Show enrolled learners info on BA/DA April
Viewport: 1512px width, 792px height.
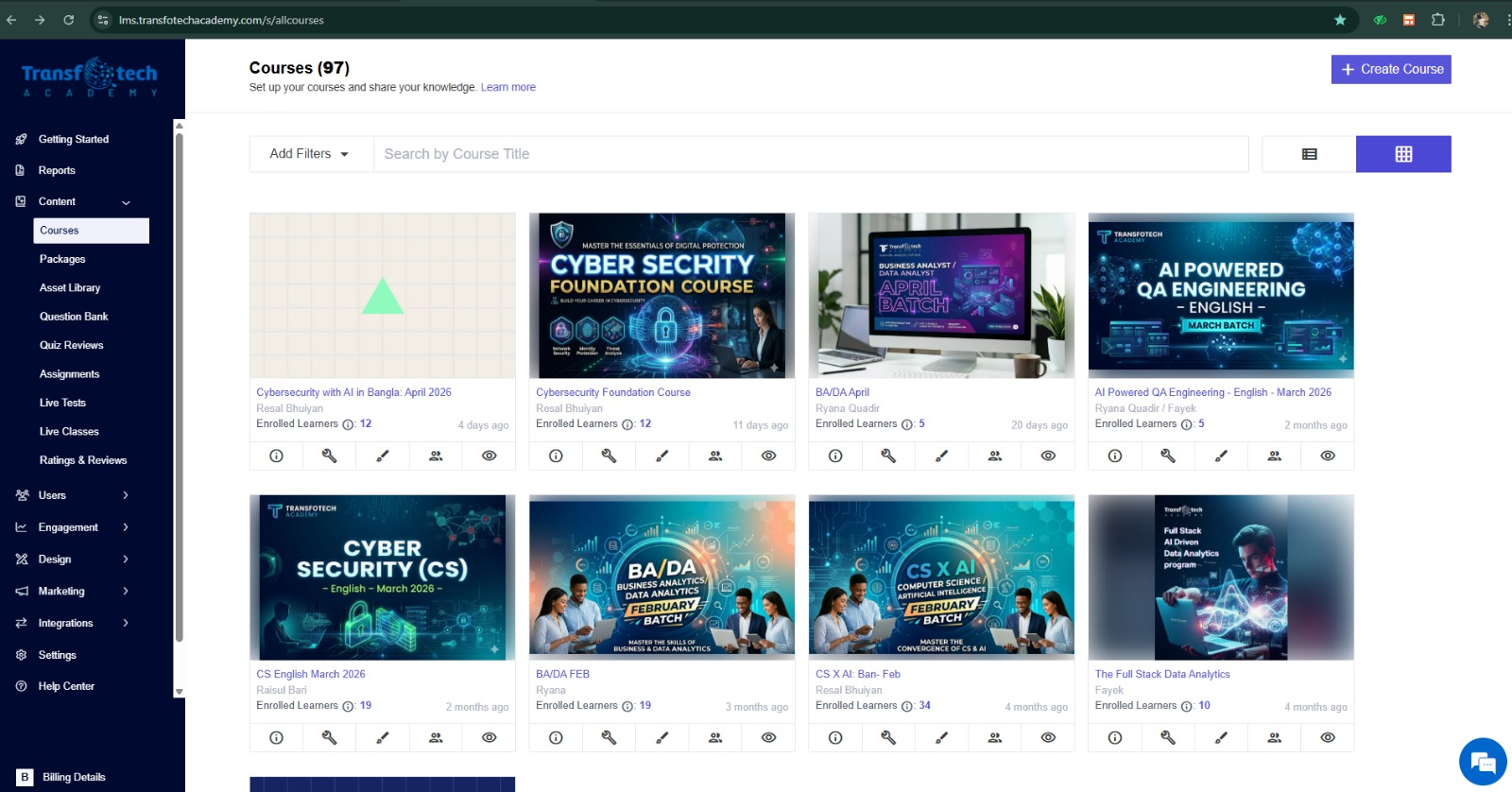(x=907, y=425)
